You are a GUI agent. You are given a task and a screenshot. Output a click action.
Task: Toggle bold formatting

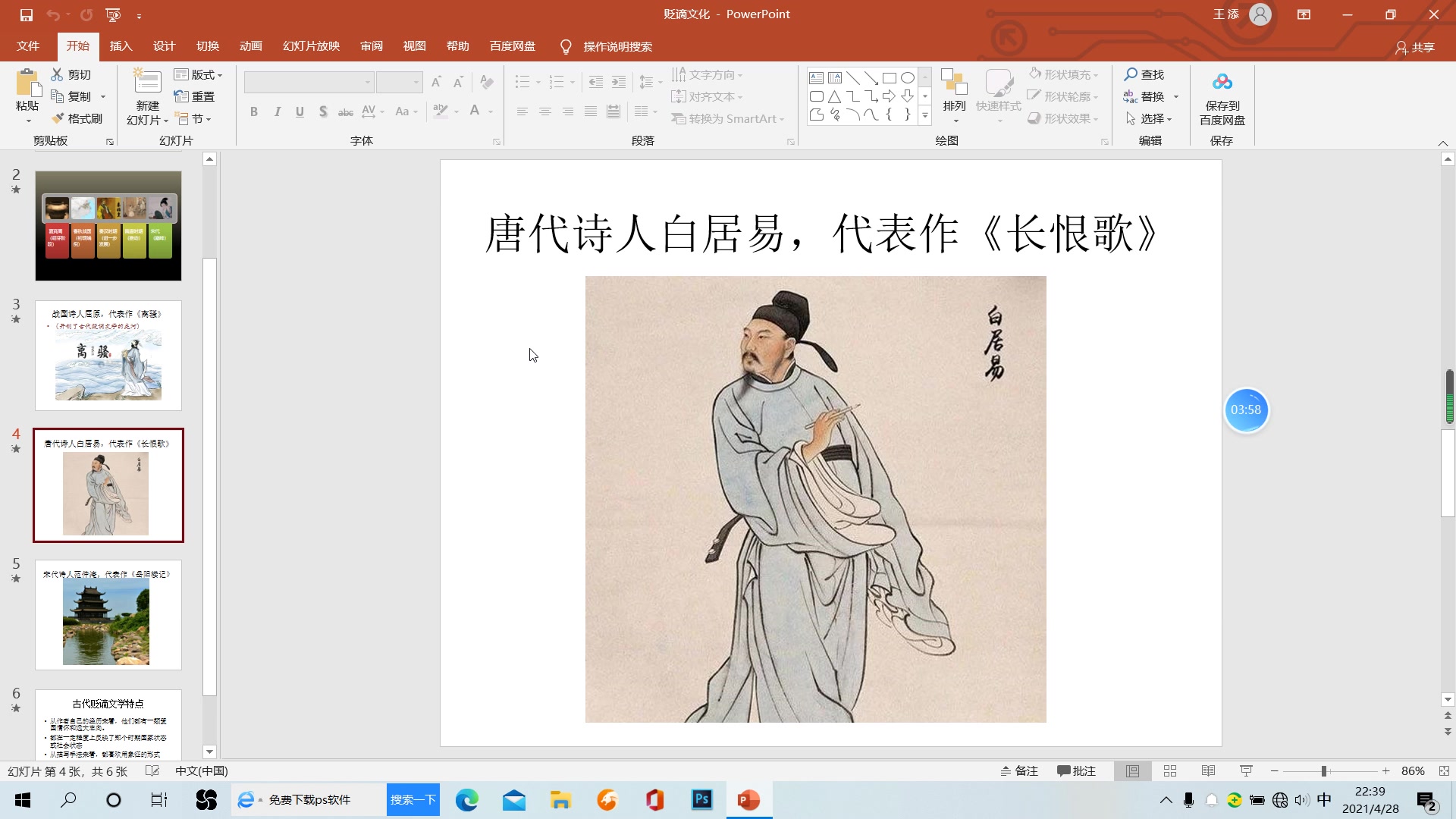point(254,111)
